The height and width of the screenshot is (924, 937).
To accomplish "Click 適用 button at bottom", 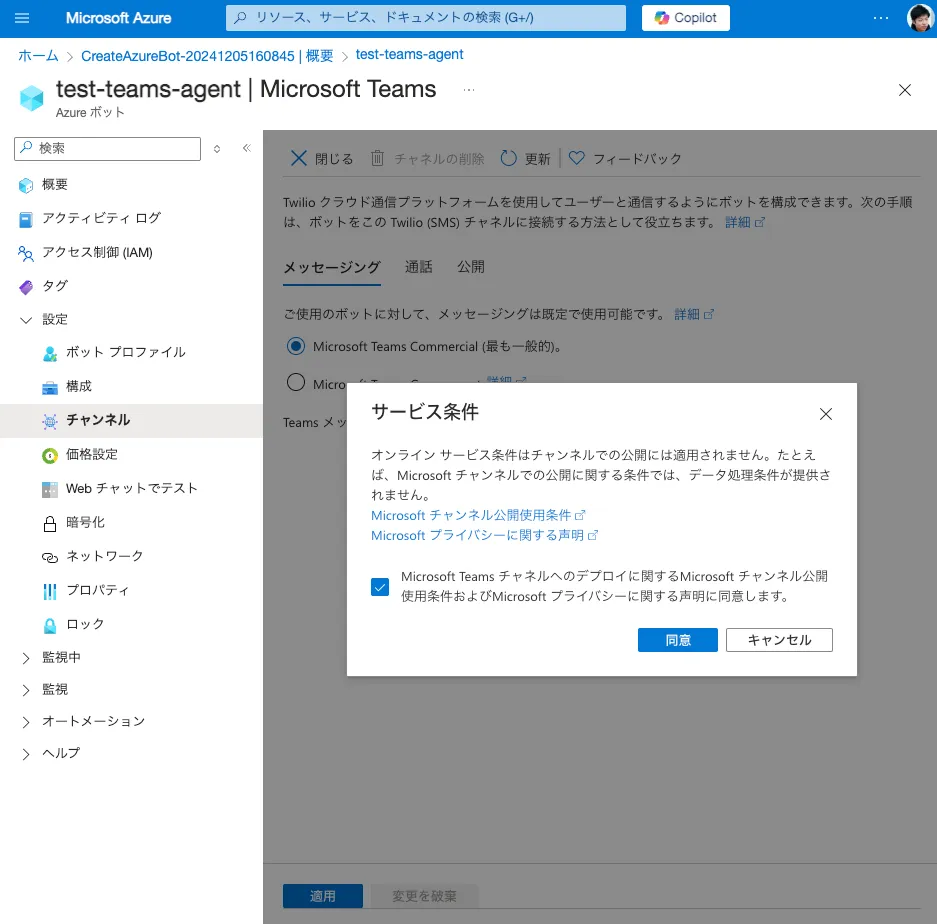I will pos(323,896).
